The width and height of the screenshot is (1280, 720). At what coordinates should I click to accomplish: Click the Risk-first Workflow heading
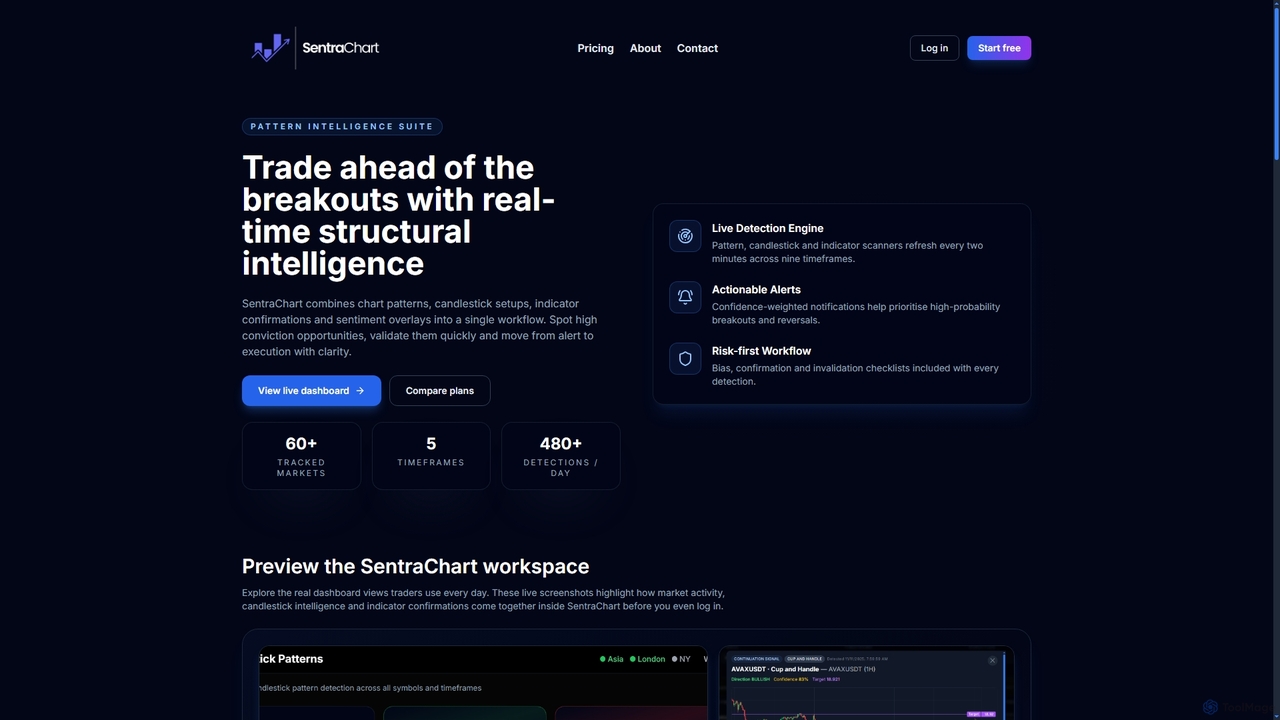(761, 351)
